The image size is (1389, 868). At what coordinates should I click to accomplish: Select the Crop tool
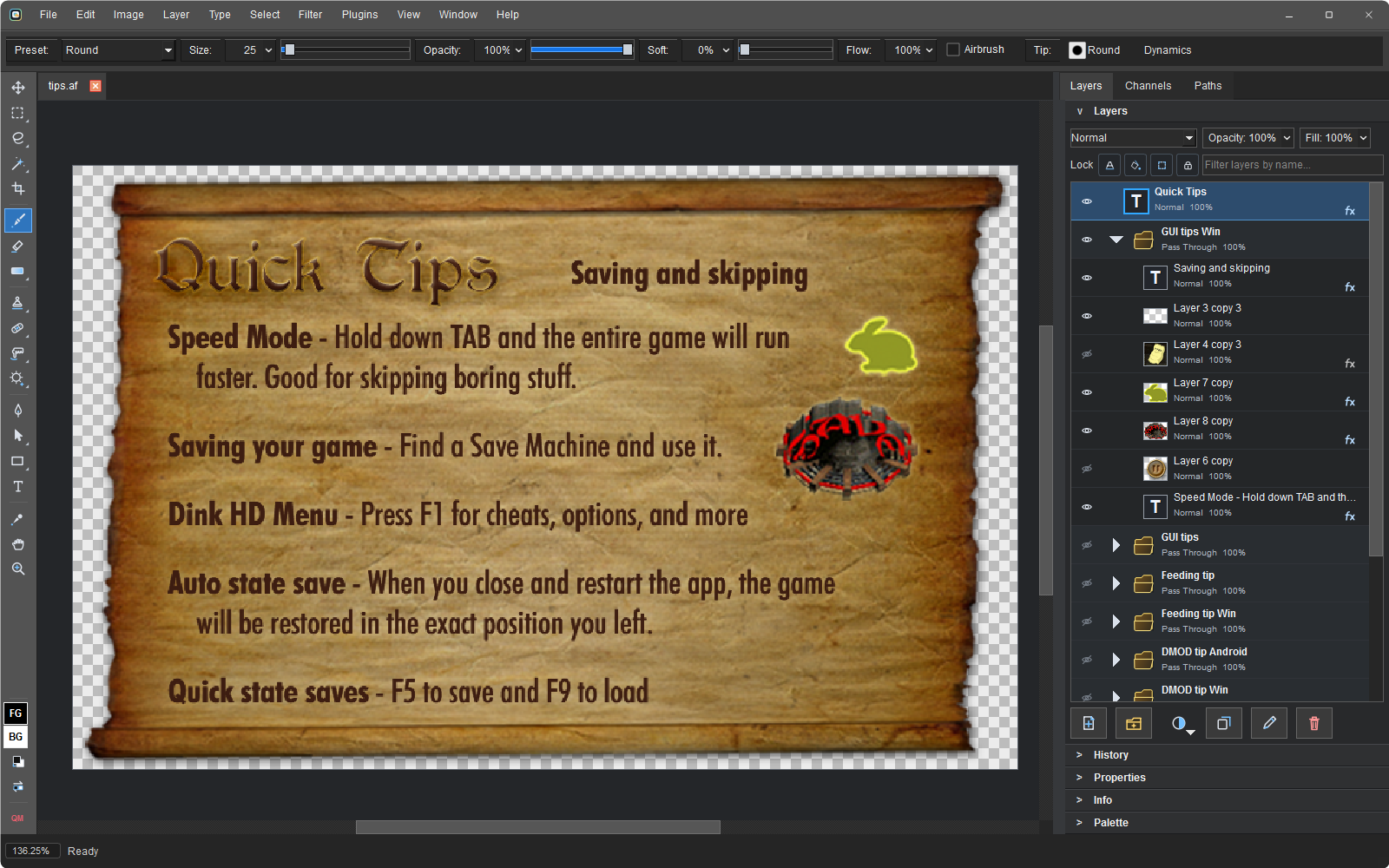(17, 188)
